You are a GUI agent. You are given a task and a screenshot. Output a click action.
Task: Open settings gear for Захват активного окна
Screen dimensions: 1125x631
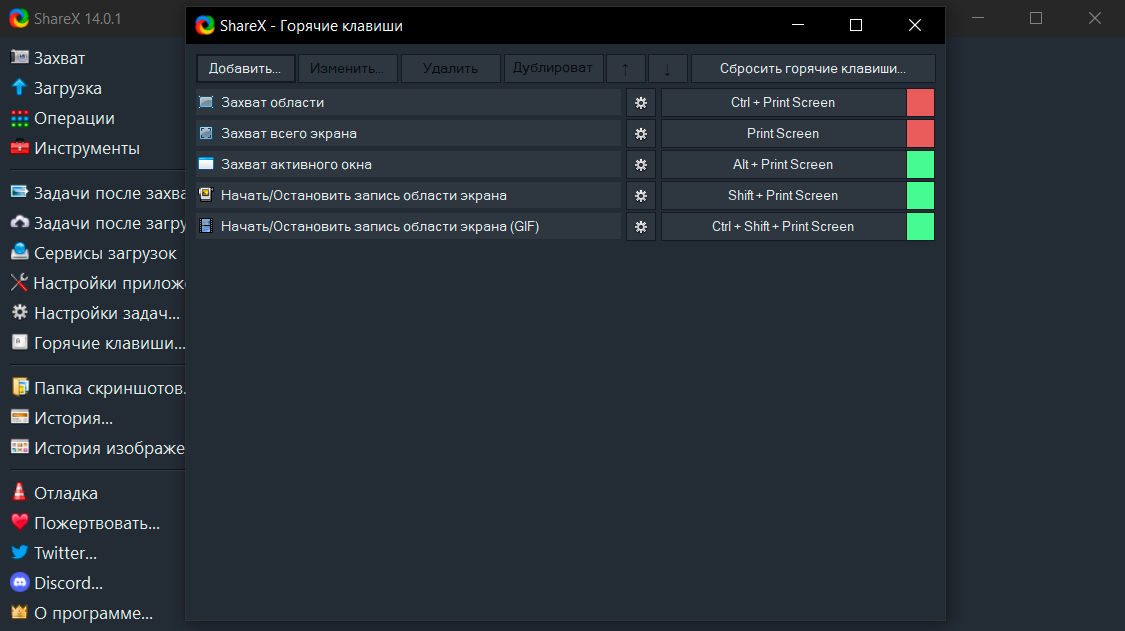pos(641,164)
